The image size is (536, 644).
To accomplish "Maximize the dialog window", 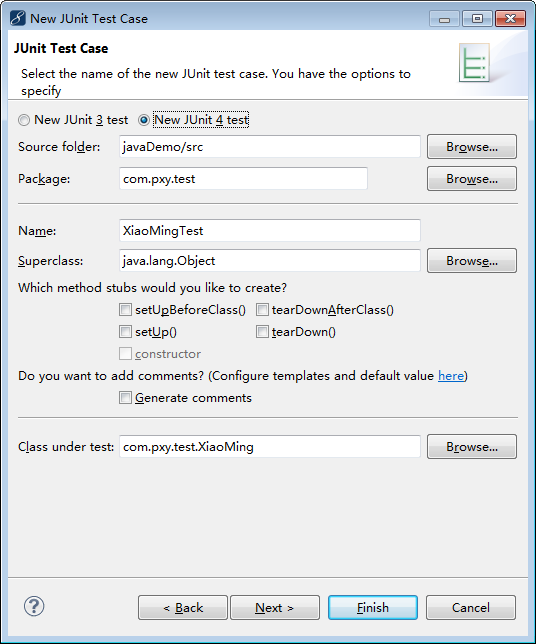I will pos(477,19).
